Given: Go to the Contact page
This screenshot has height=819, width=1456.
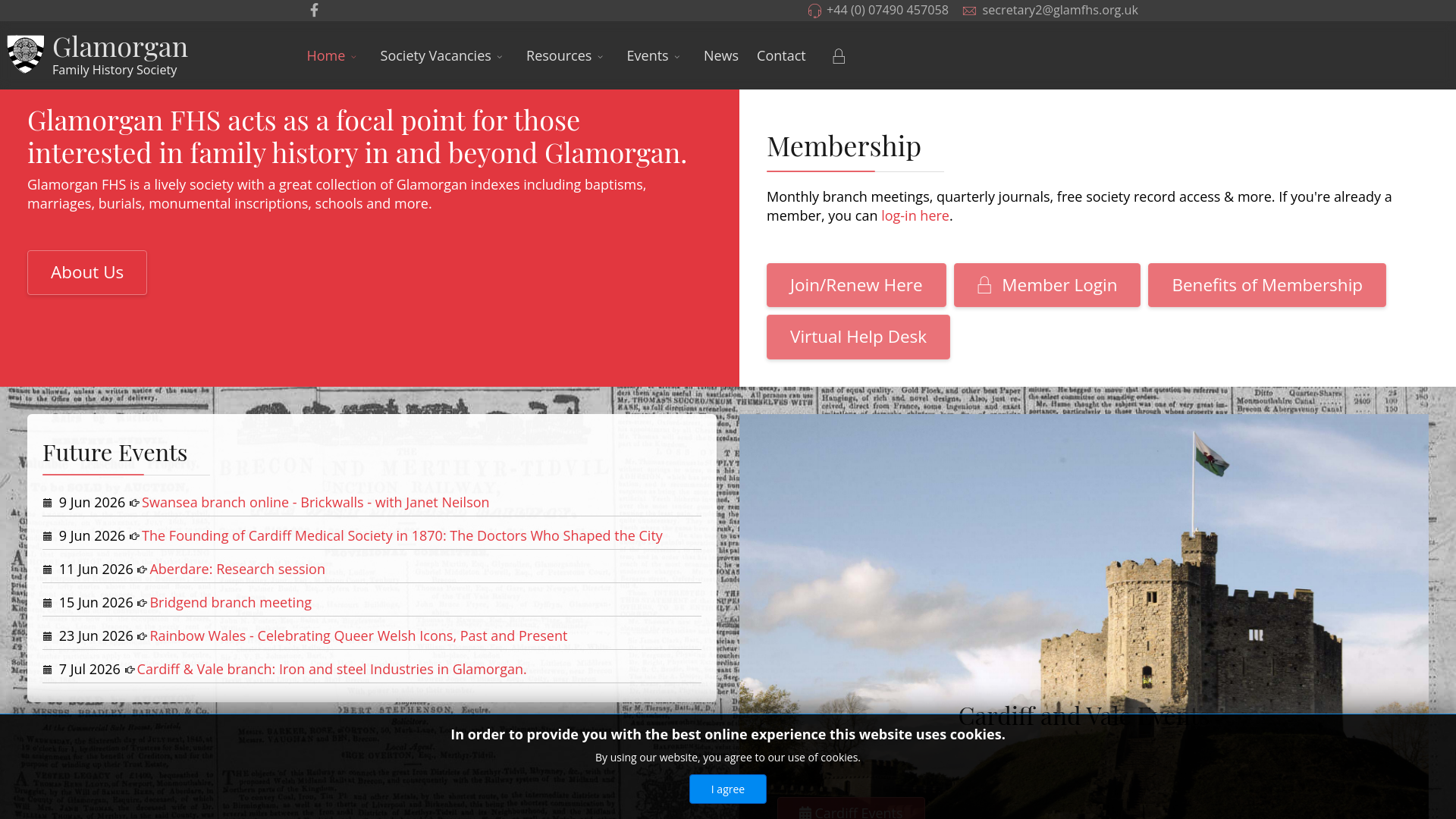Looking at the screenshot, I should (781, 55).
